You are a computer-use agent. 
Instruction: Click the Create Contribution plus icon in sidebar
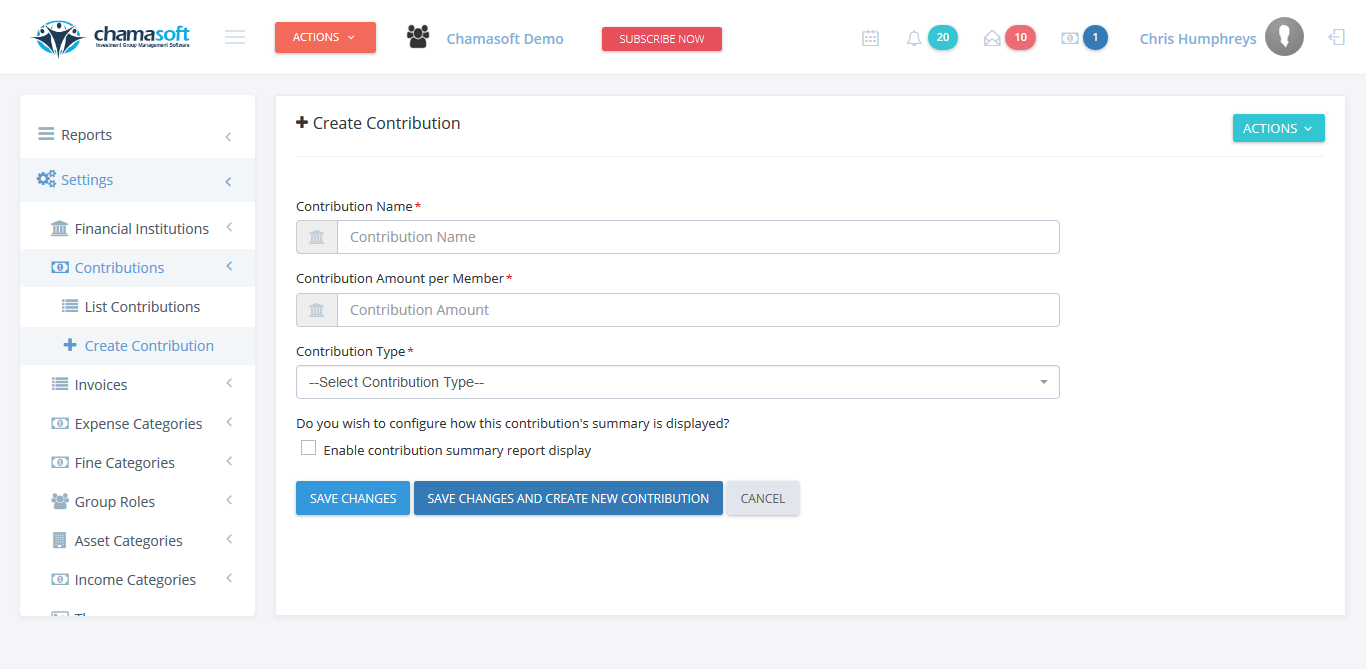pyautogui.click(x=70, y=345)
